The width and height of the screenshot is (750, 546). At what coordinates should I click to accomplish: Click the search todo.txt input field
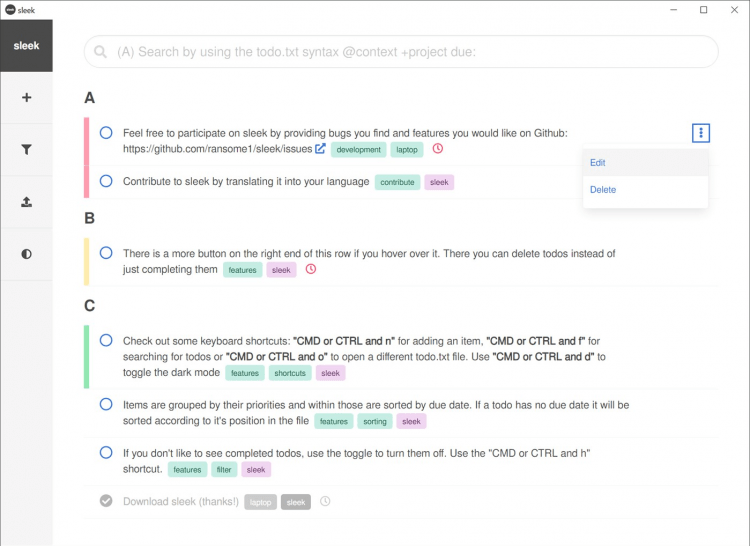pyautogui.click(x=400, y=51)
